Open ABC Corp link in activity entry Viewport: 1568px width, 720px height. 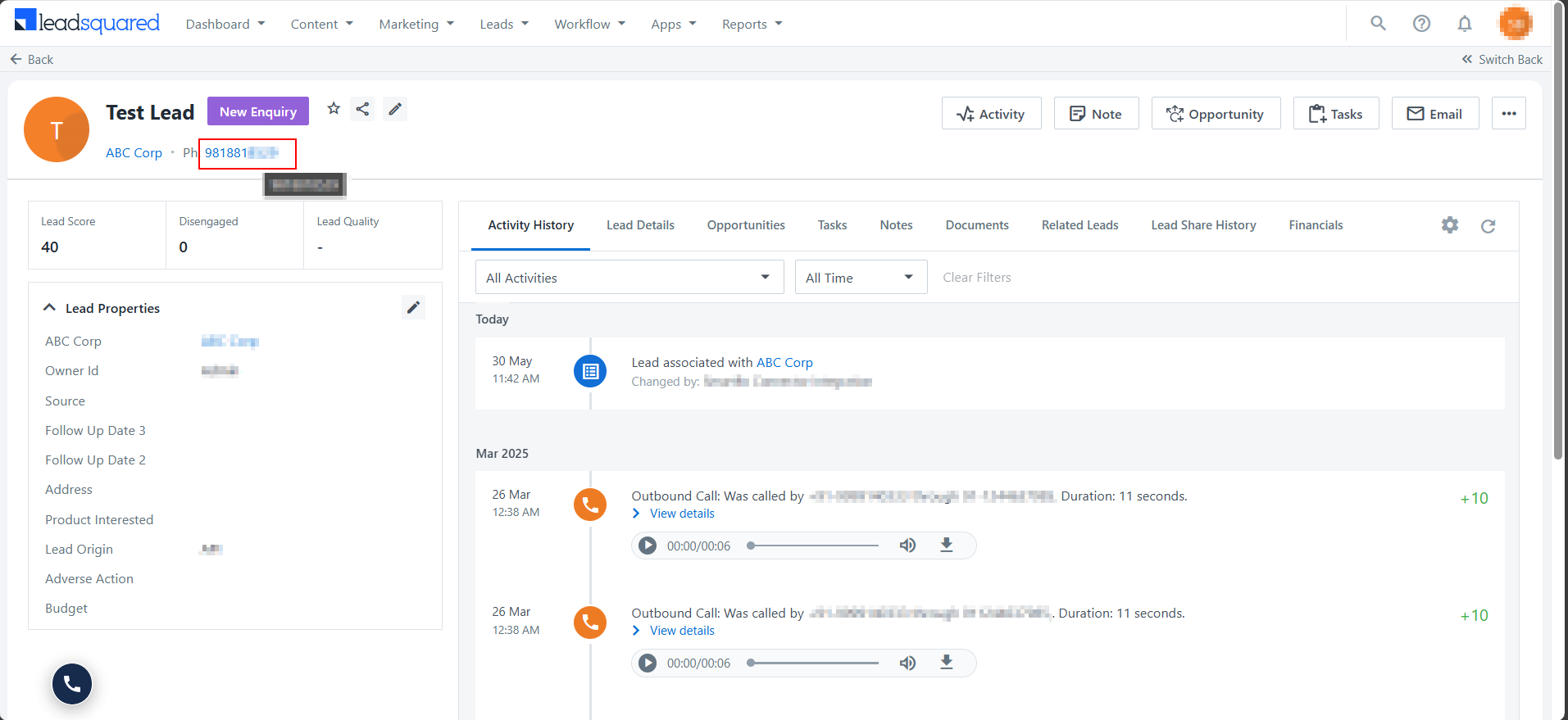784,363
